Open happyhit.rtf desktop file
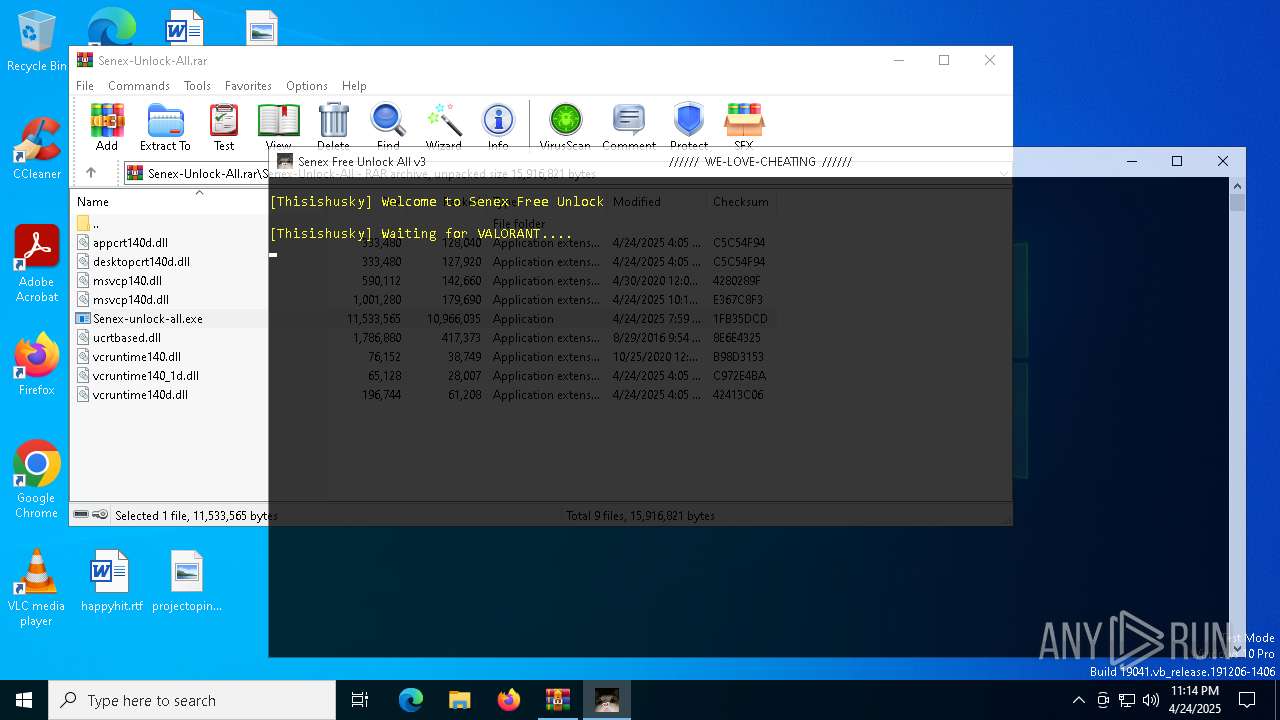This screenshot has height=720, width=1280. [111, 581]
